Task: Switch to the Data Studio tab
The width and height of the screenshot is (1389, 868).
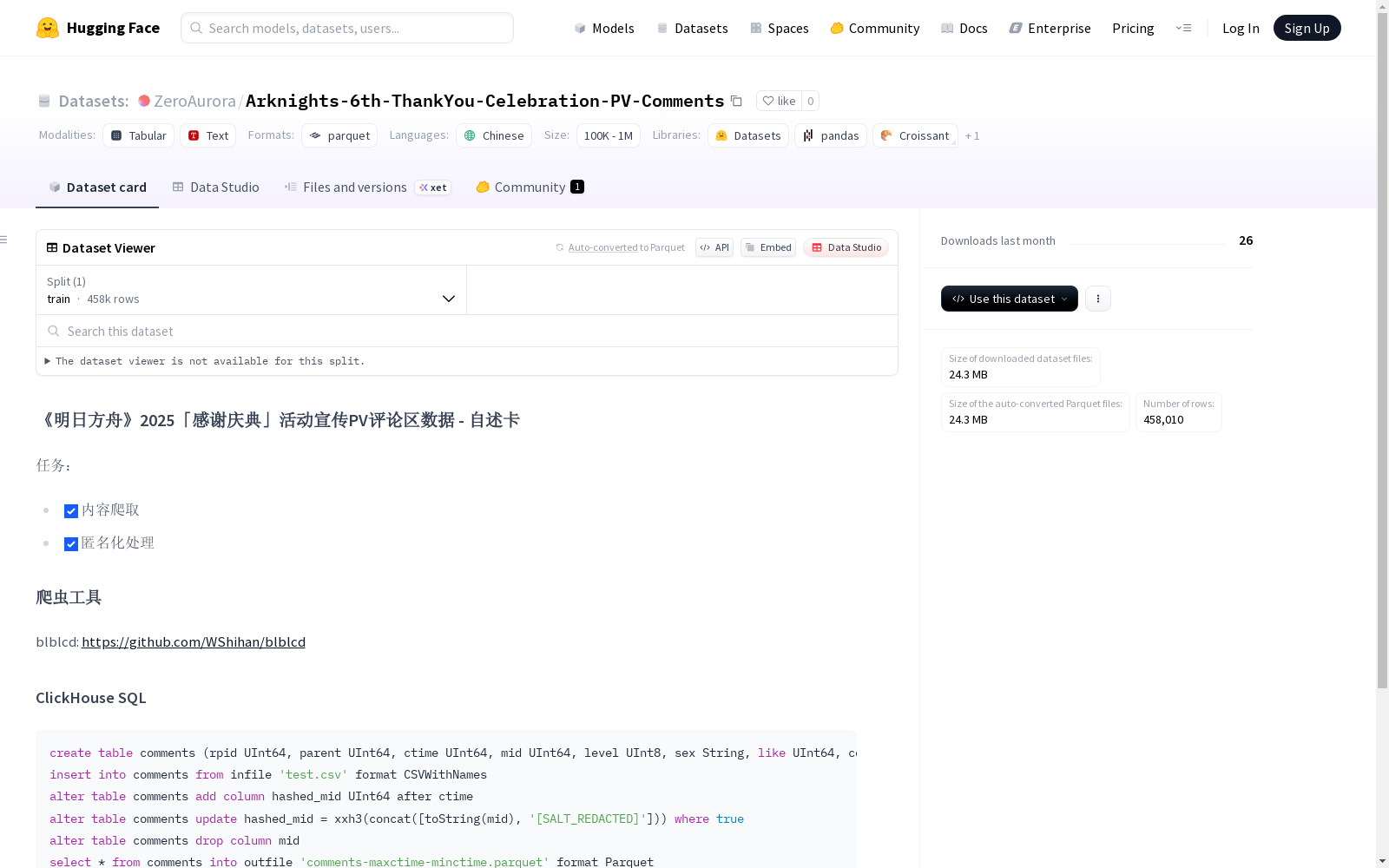Action: [x=216, y=187]
